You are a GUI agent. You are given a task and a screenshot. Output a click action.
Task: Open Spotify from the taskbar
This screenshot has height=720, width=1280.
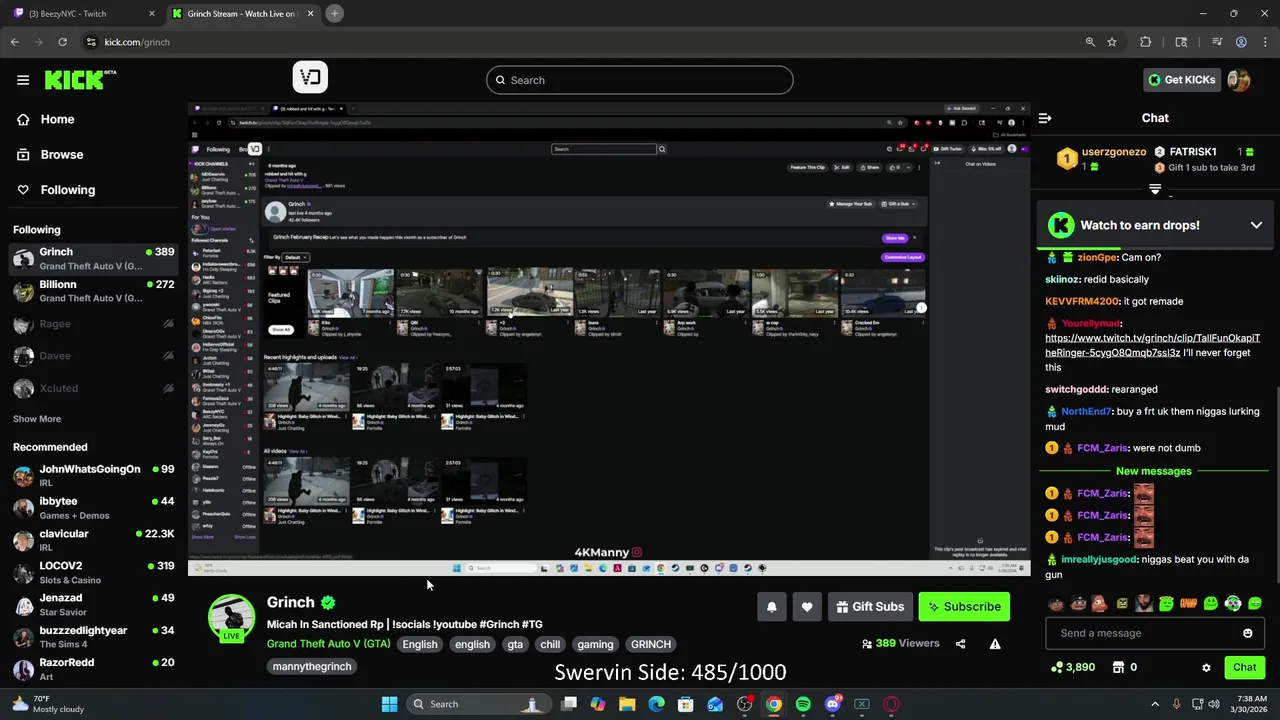click(803, 704)
